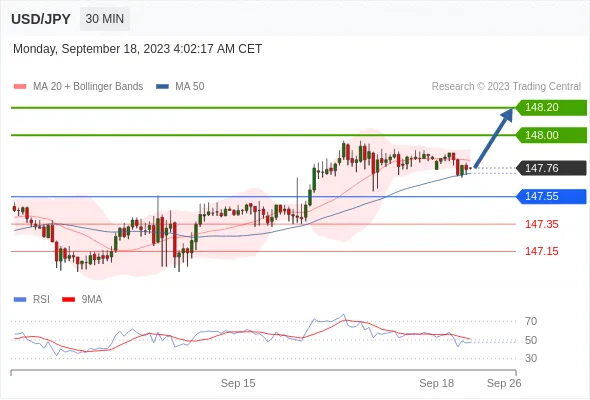Image resolution: width=590 pixels, height=400 pixels.
Task: Click the MA 20 + Bollinger Bands legend swatch
Action: (x=20, y=87)
